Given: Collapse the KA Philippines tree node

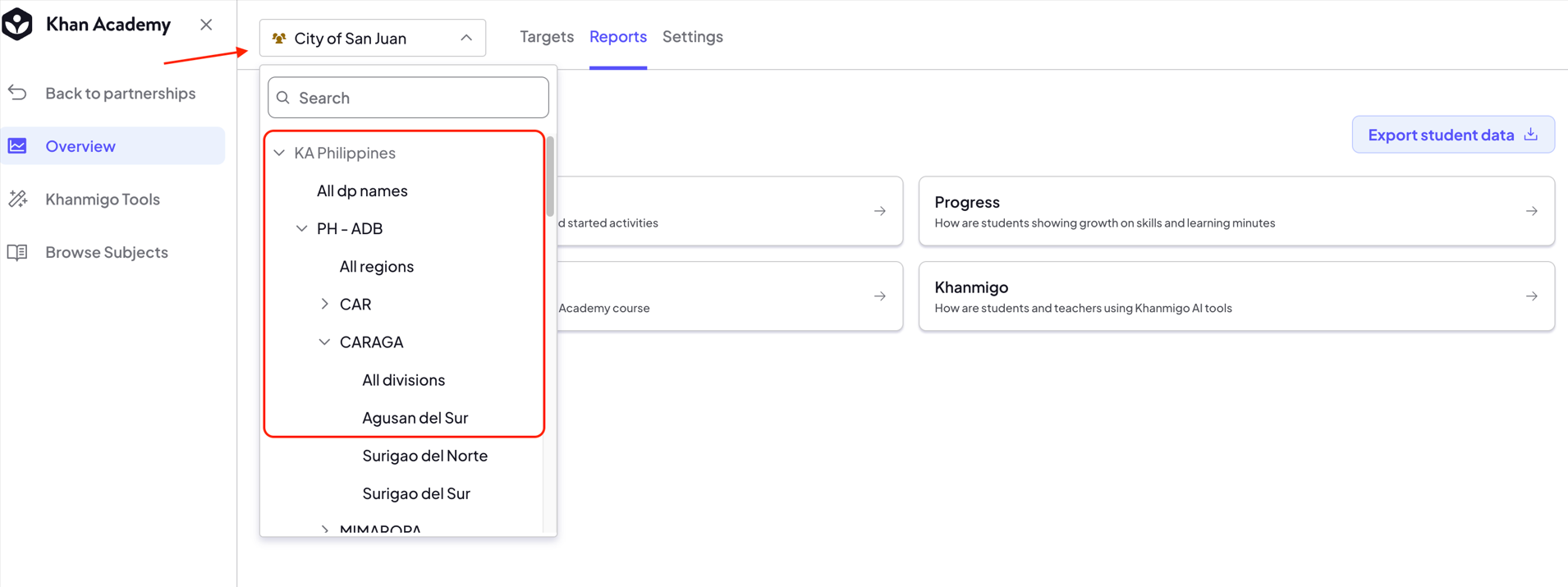Looking at the screenshot, I should pyautogui.click(x=279, y=153).
